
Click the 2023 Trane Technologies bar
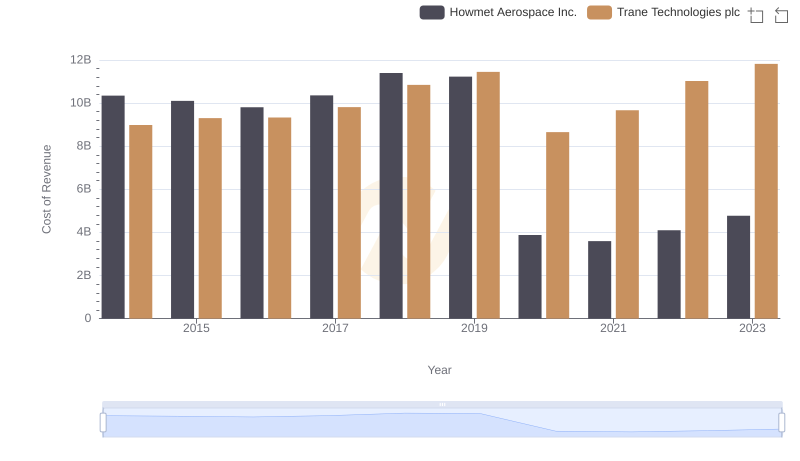coord(766,191)
